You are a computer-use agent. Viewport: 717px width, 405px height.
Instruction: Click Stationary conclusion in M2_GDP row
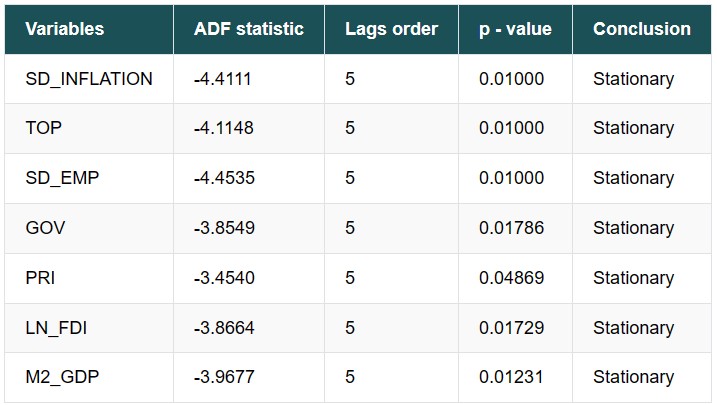tap(633, 378)
